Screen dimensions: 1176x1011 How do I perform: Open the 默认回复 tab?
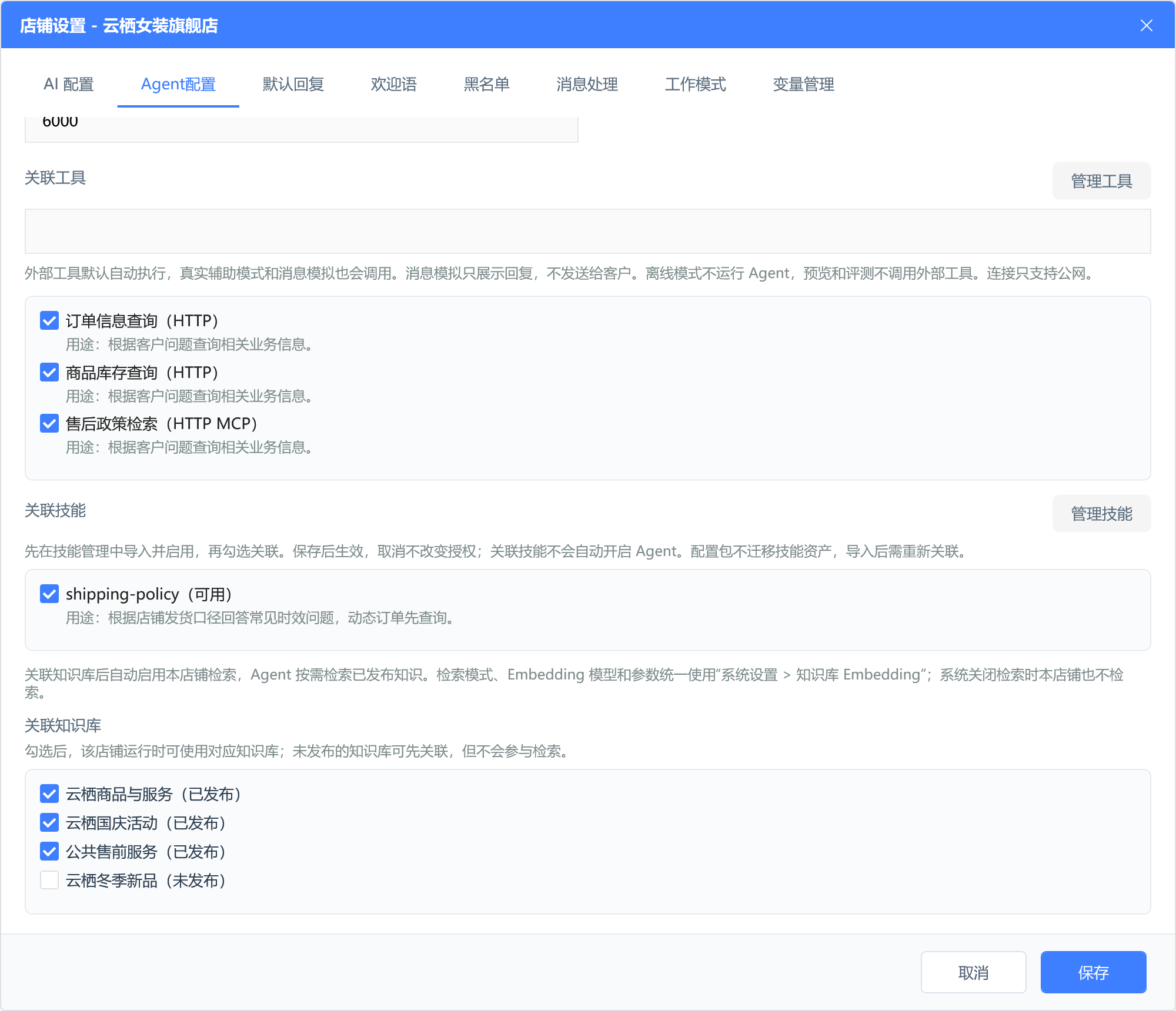point(293,84)
